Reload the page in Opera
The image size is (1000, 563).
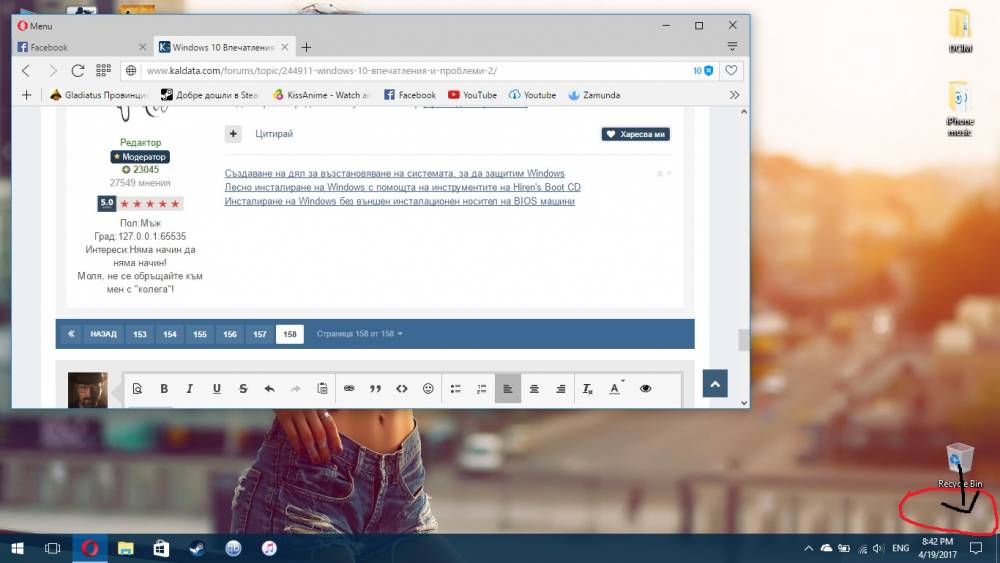(x=78, y=70)
